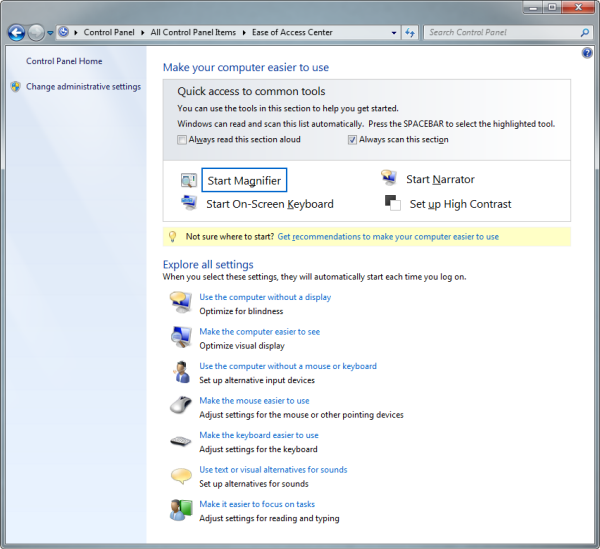
Task: Select Ease of Access Center breadcrumb
Action: point(292,33)
